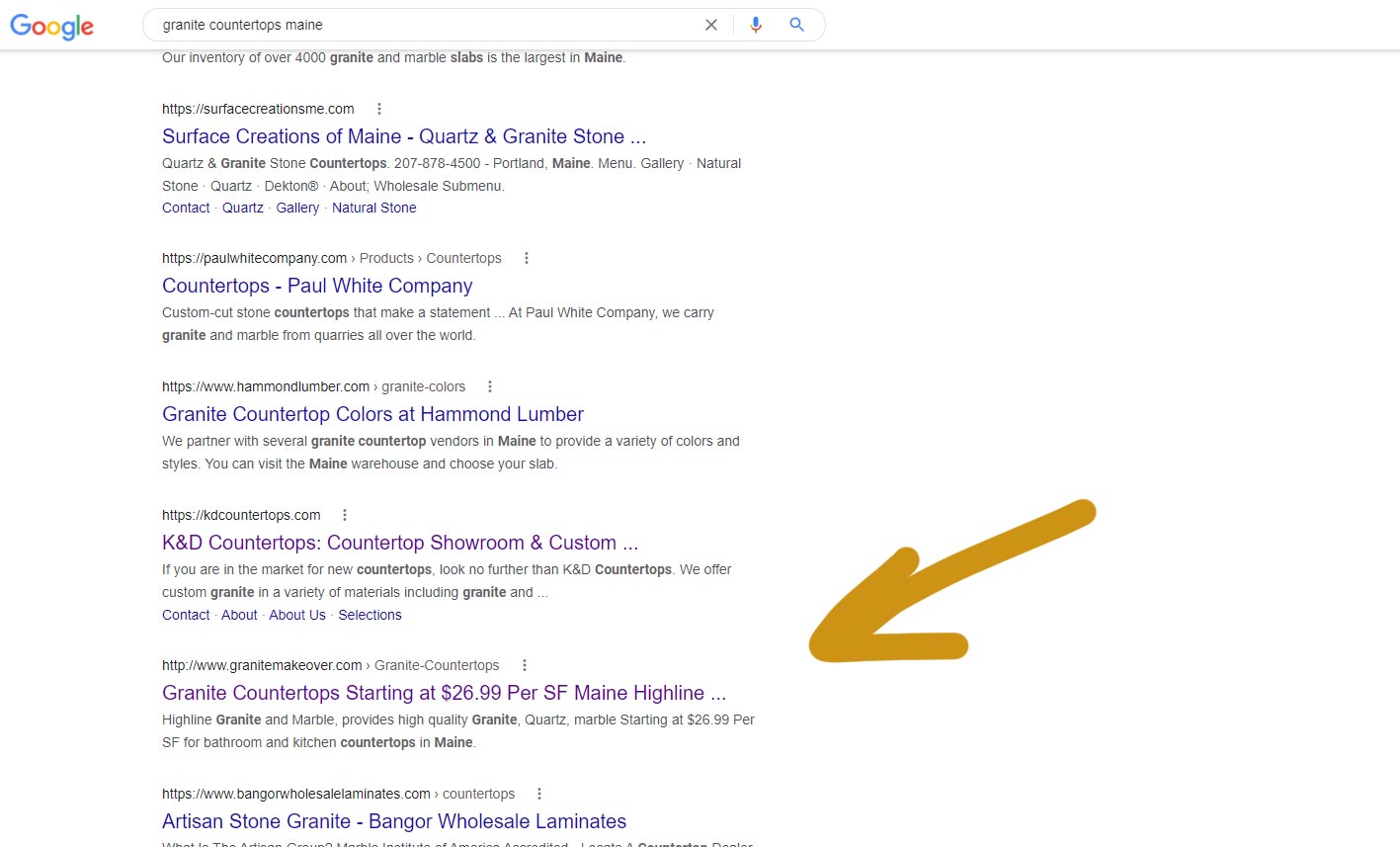Click the hammondlumber.com granite-colors breadcrumb

313,386
